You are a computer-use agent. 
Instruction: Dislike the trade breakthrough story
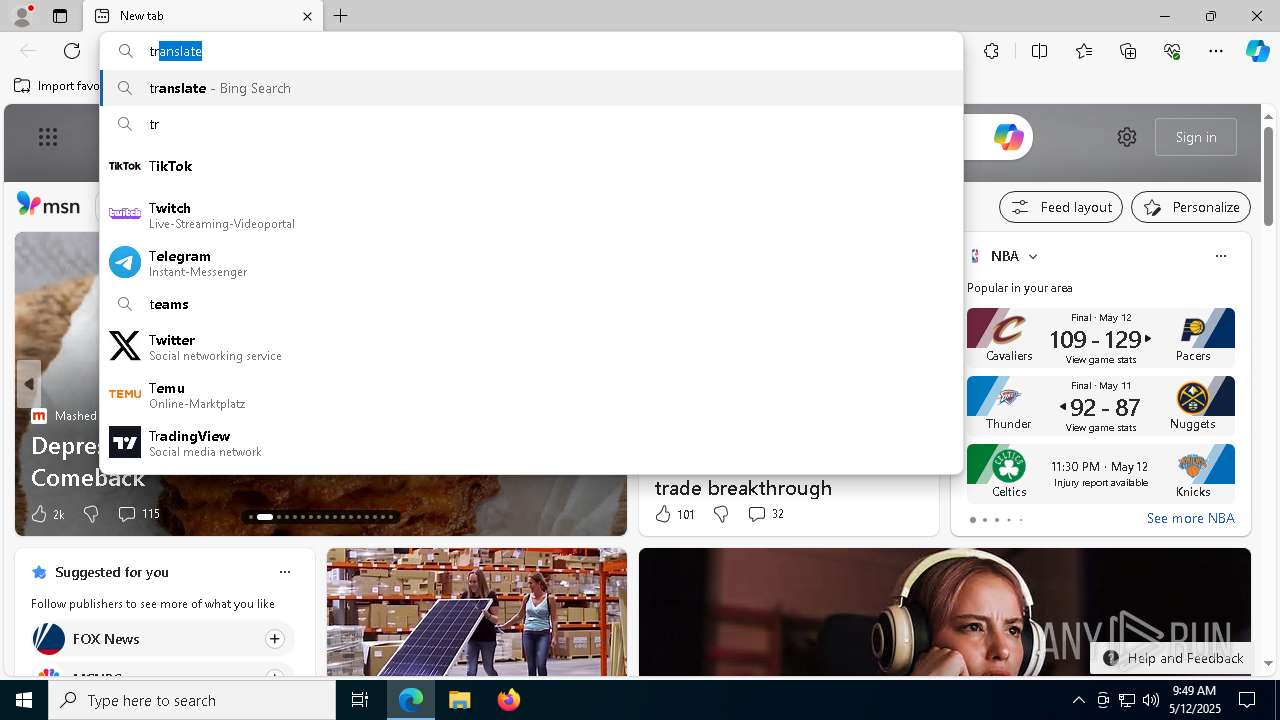click(721, 514)
